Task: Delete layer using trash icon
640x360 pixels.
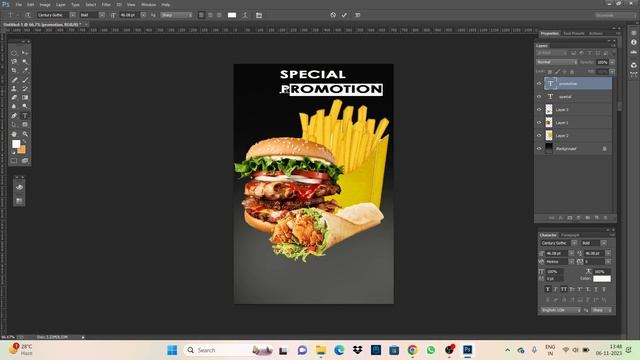Action: pyautogui.click(x=605, y=218)
